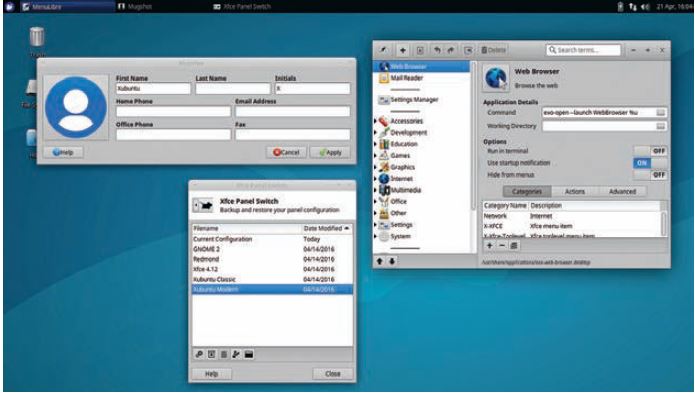
Task: Click MenuLibre Search terms box
Action: [583, 50]
